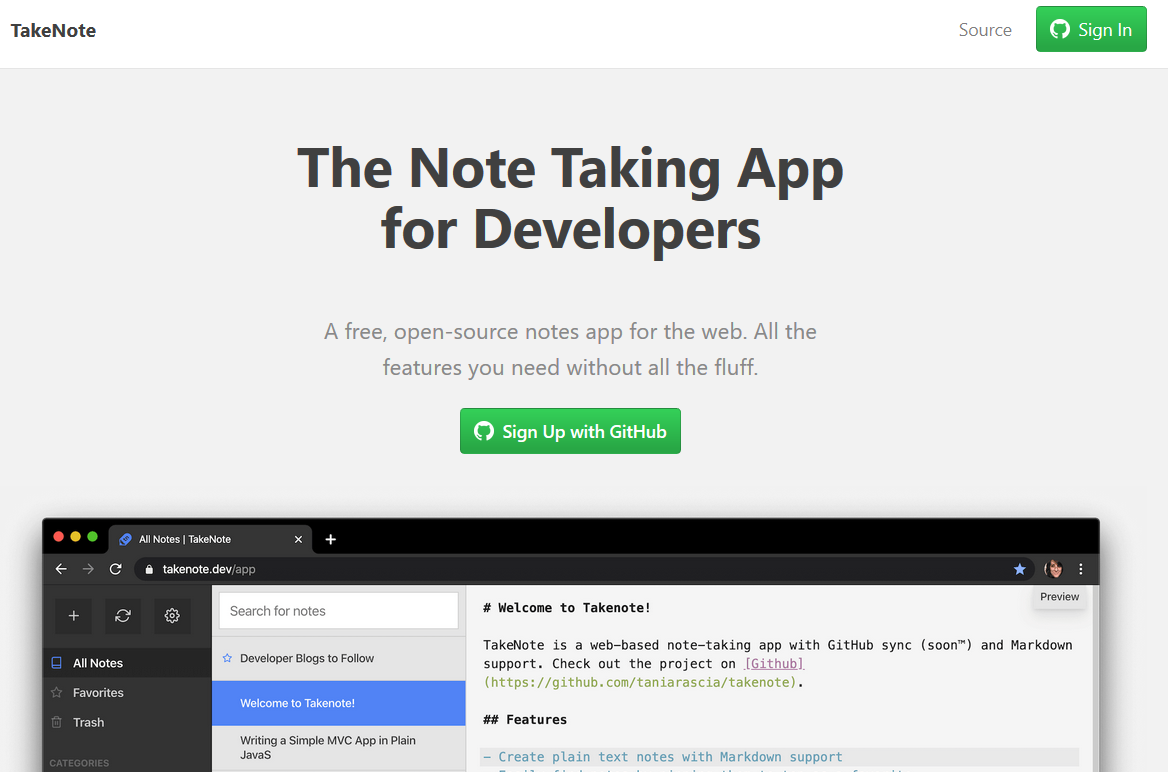
Task: Click the padlock icon beside takenote.dev
Action: pos(148,568)
